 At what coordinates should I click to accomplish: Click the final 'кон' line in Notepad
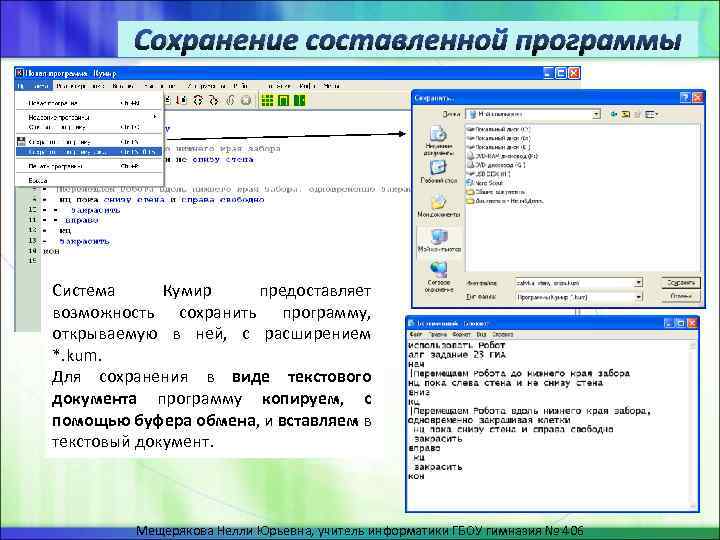[416, 476]
